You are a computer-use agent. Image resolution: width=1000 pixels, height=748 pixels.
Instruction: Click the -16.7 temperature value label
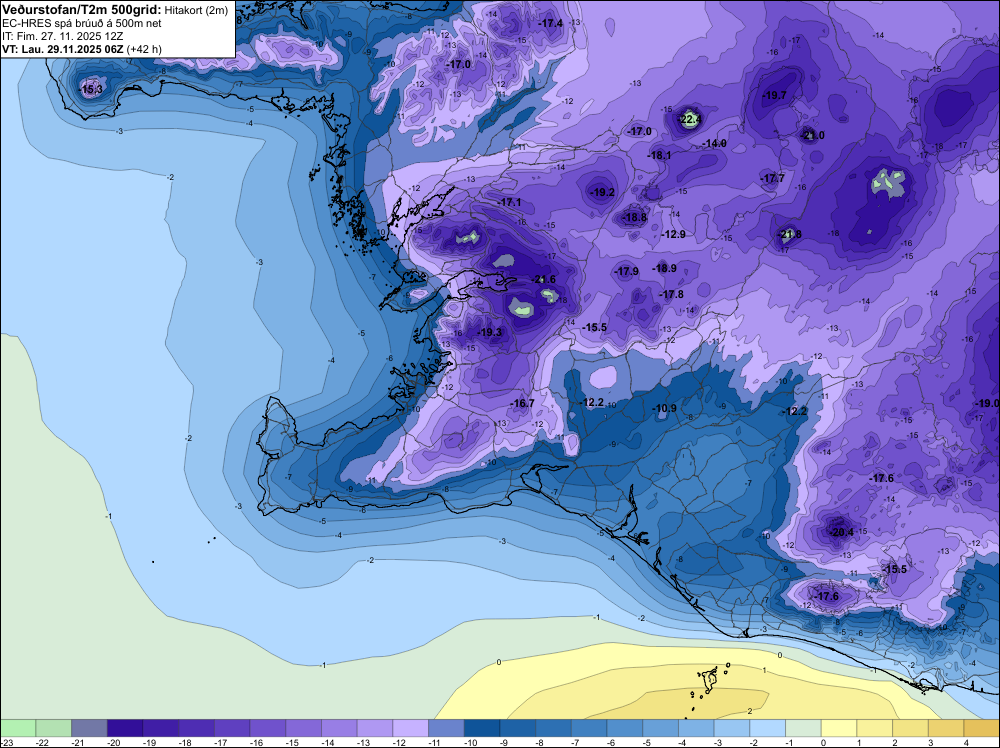point(522,404)
